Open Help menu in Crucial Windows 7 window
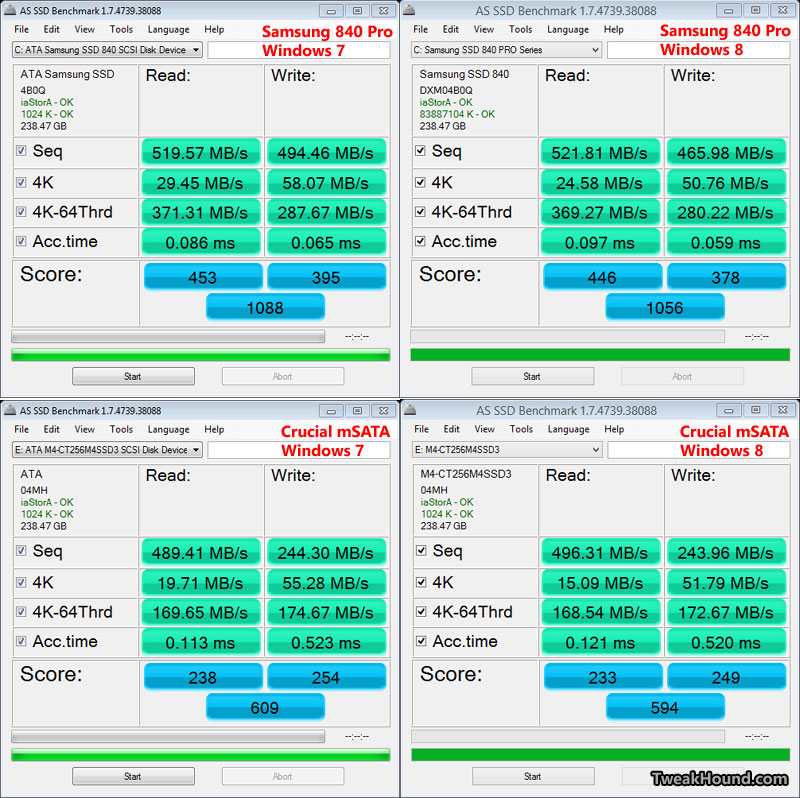 (x=214, y=430)
